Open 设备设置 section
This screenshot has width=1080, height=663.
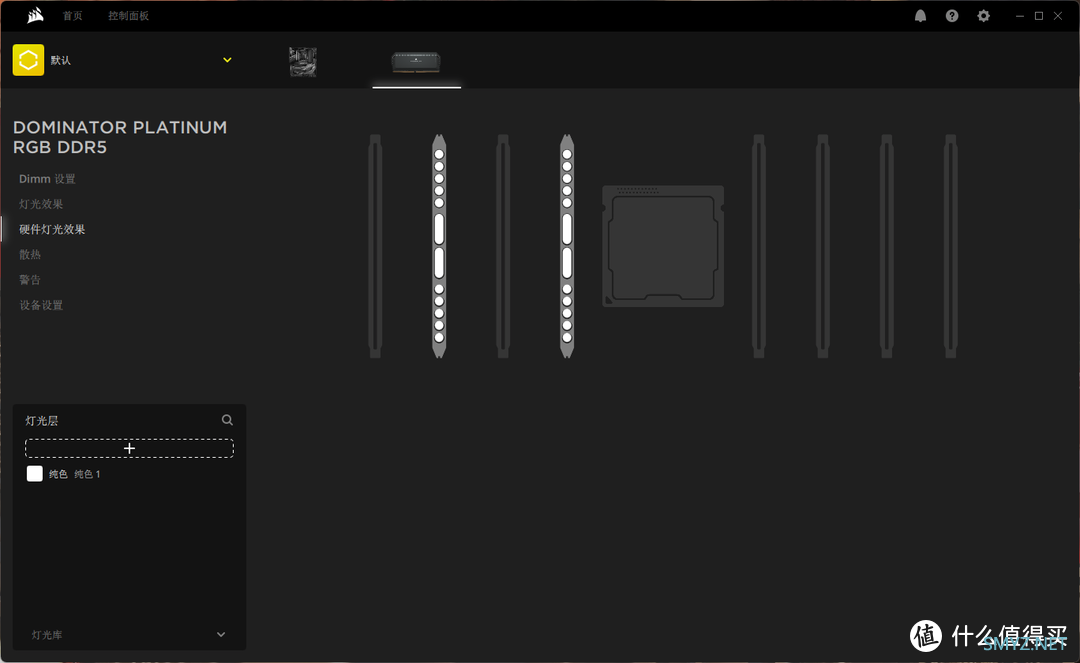41,305
